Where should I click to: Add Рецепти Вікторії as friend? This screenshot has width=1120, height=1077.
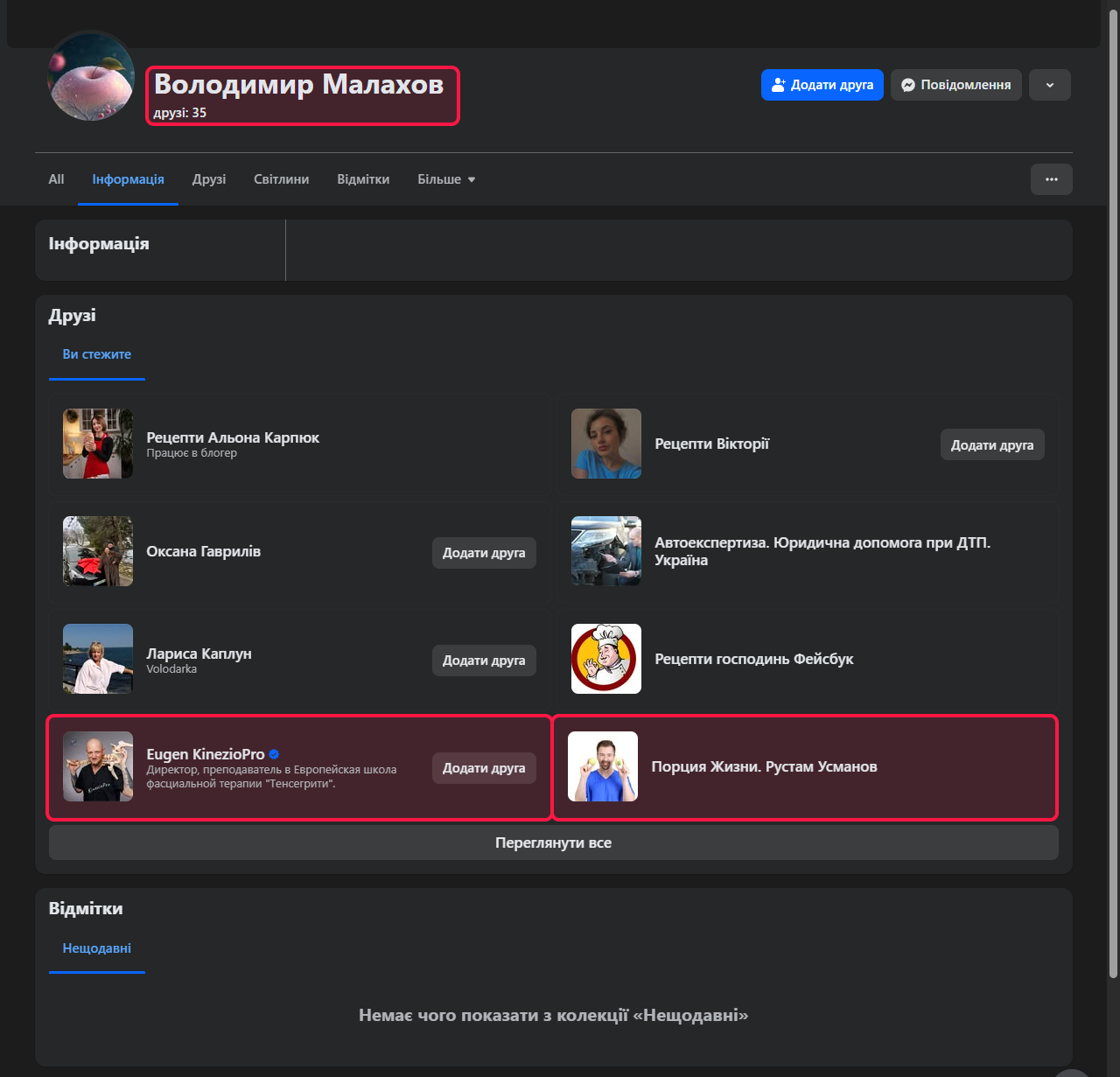pyautogui.click(x=992, y=444)
